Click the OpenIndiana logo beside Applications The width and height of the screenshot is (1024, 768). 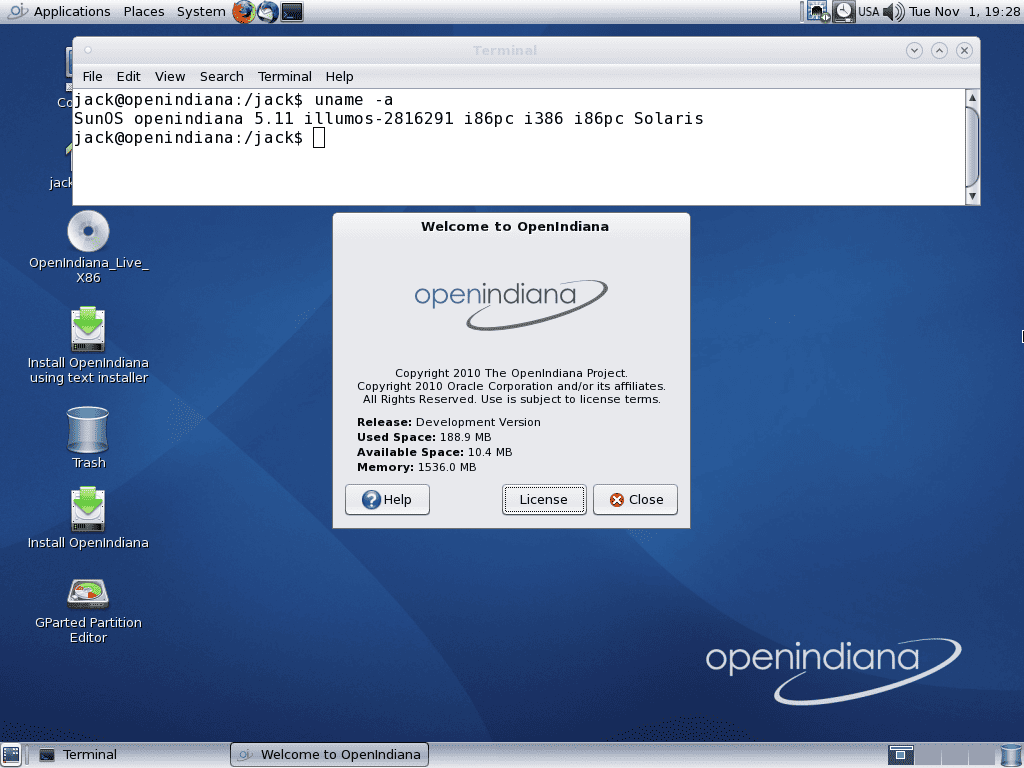point(17,11)
